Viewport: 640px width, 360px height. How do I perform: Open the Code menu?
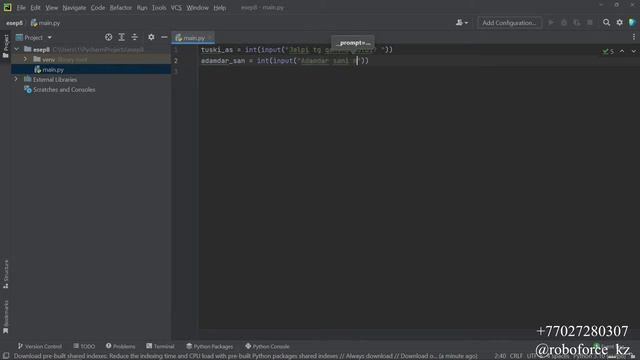pyautogui.click(x=98, y=8)
